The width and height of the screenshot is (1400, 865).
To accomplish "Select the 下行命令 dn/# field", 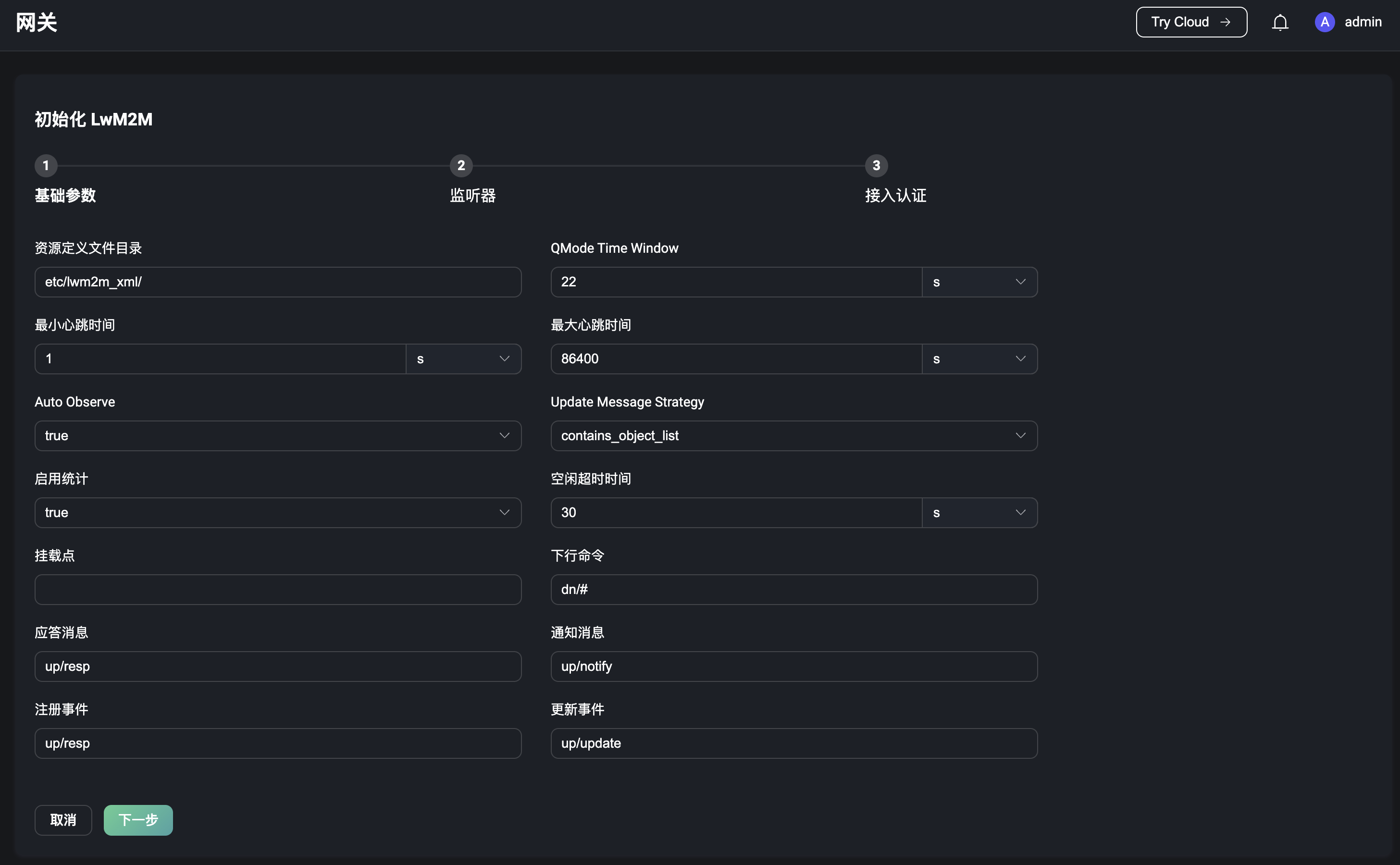I will [x=793, y=589].
